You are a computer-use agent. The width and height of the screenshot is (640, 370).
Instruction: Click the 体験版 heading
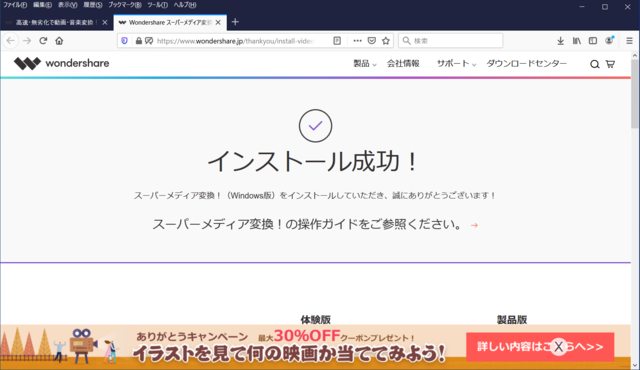point(316,320)
